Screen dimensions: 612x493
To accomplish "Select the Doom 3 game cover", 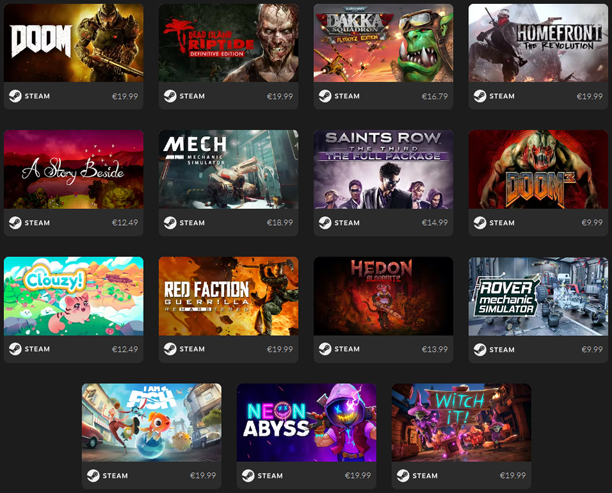I will coord(538,169).
